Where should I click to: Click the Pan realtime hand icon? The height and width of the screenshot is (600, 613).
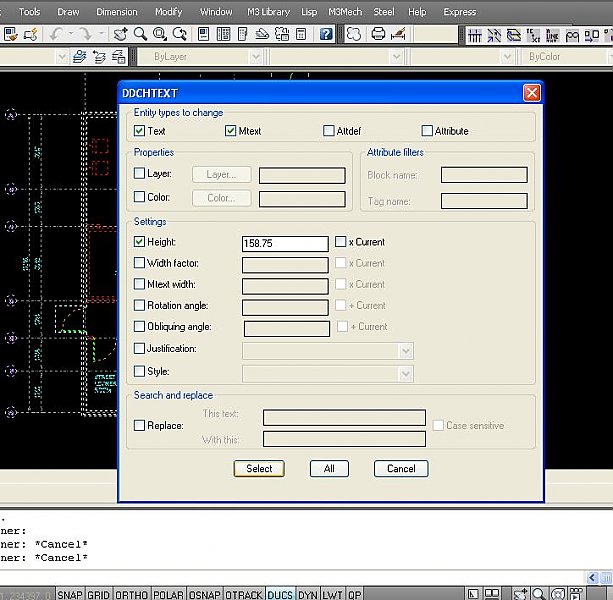121,34
